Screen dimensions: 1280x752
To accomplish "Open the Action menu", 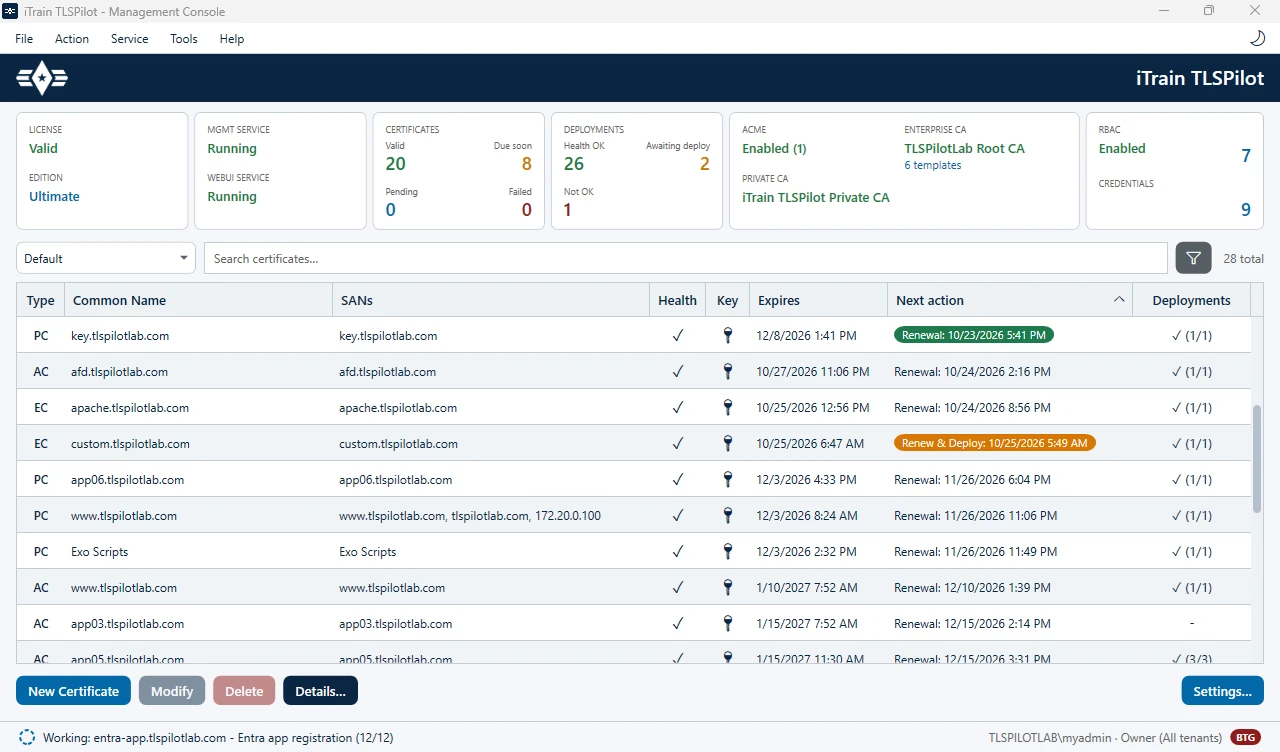I will click(x=72, y=39).
